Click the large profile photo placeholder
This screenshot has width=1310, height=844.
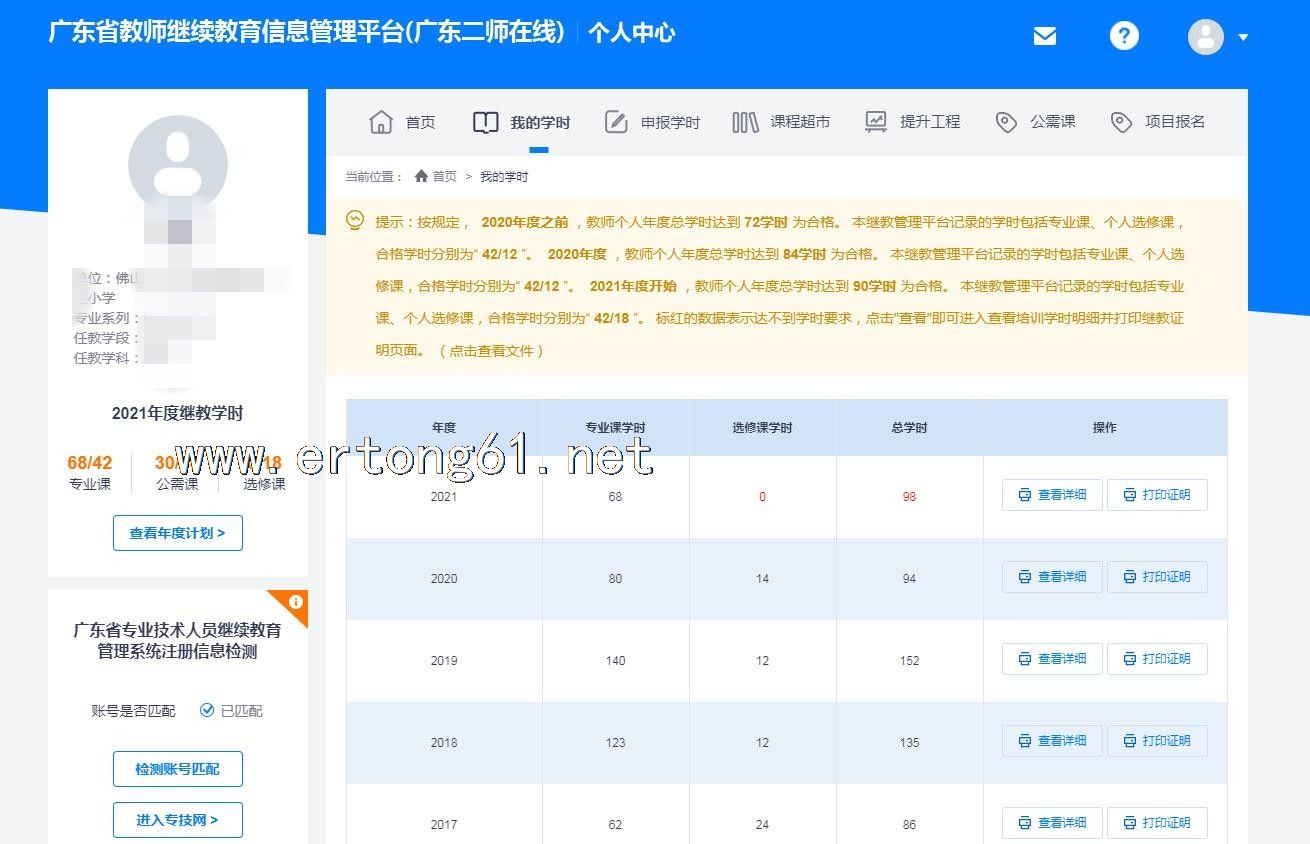point(178,165)
